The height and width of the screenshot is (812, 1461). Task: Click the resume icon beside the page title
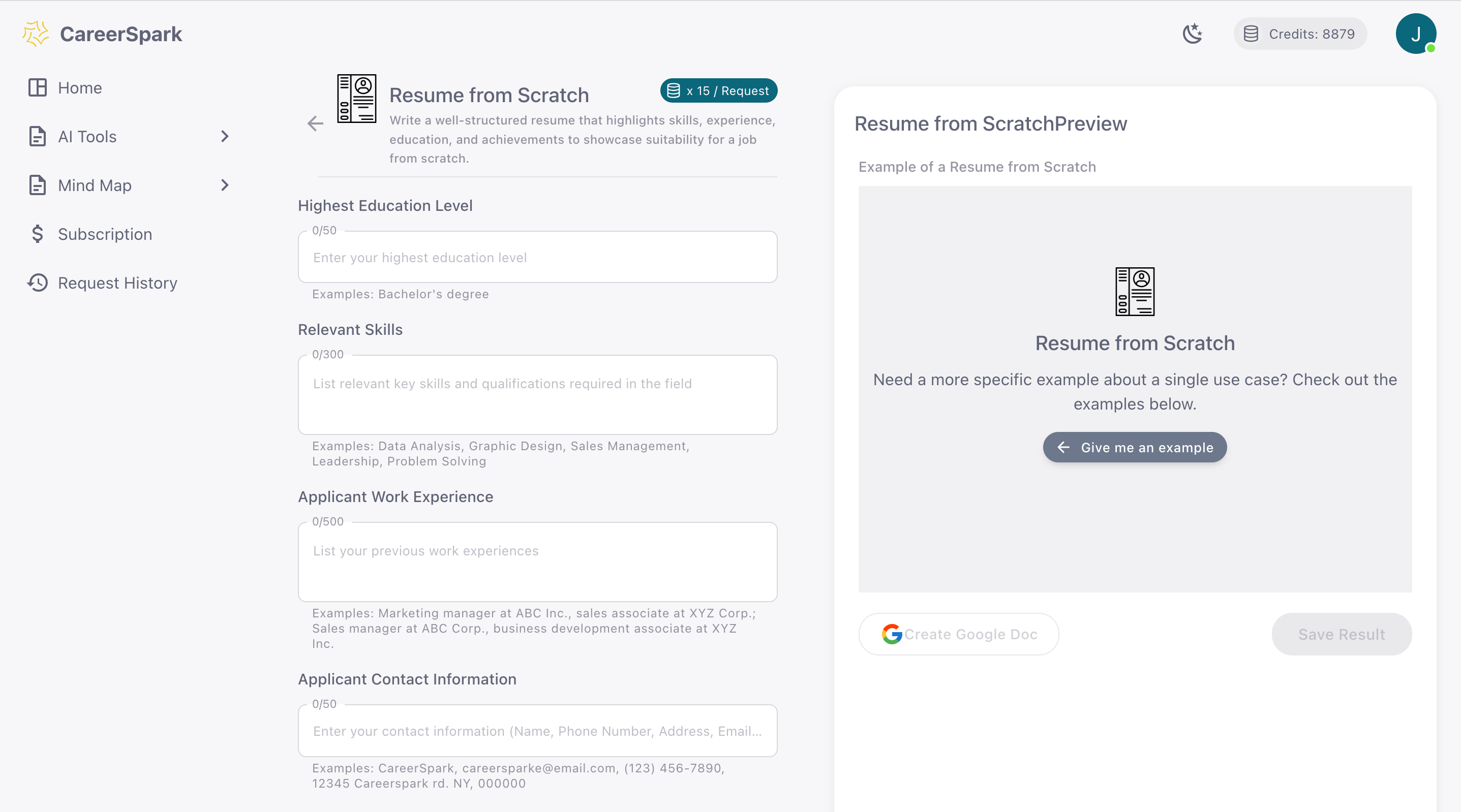pos(356,99)
